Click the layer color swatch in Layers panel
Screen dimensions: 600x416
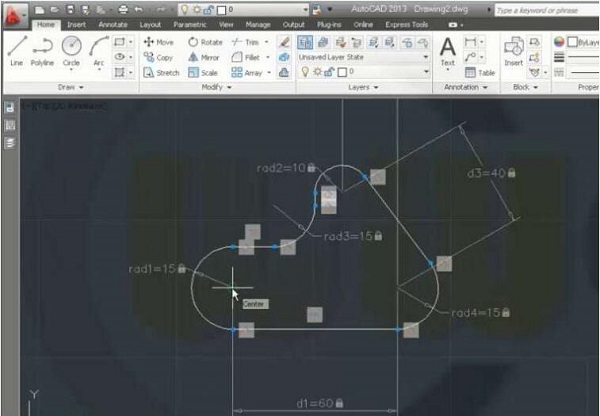pos(342,72)
